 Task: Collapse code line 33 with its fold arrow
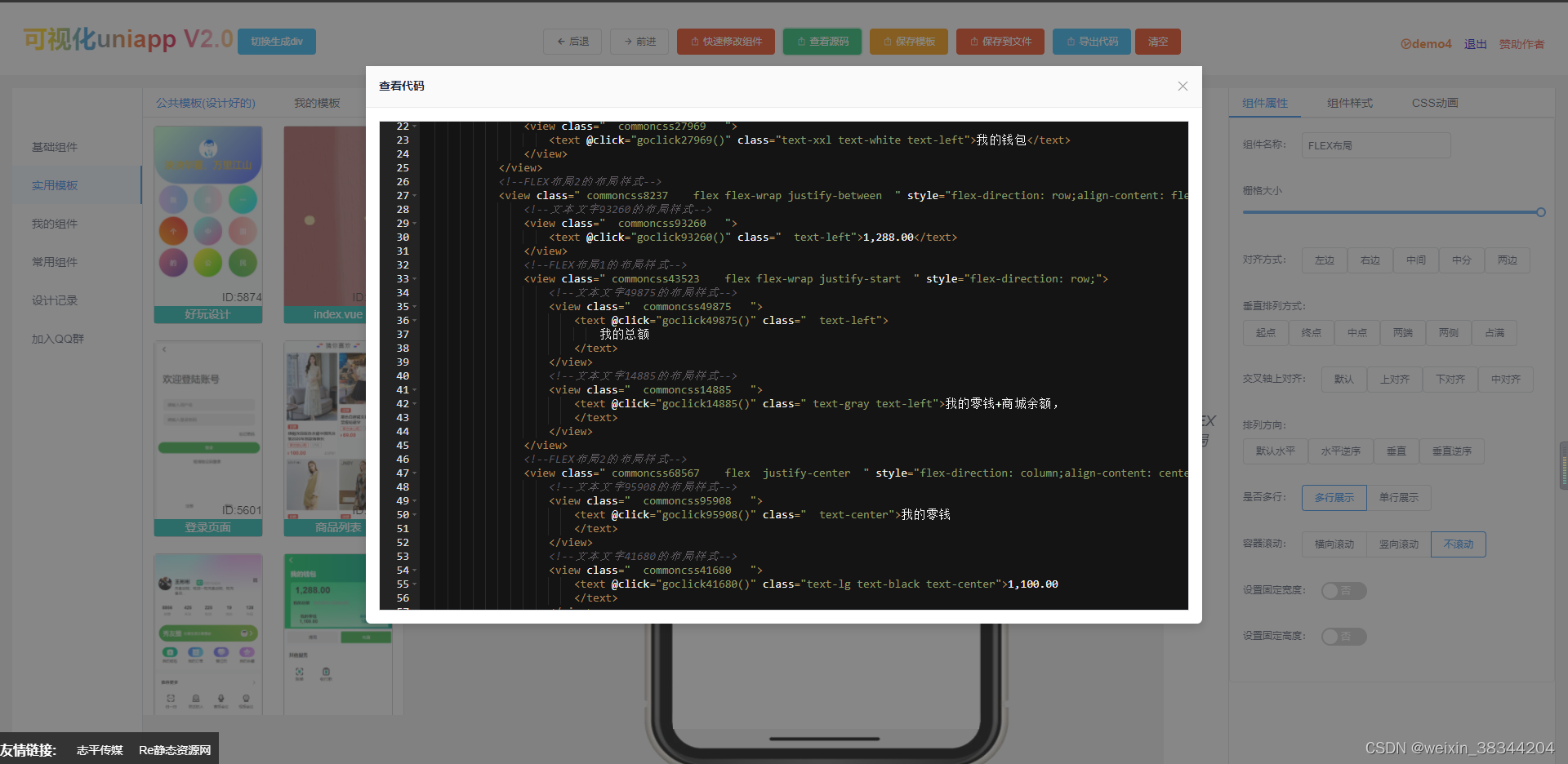414,278
